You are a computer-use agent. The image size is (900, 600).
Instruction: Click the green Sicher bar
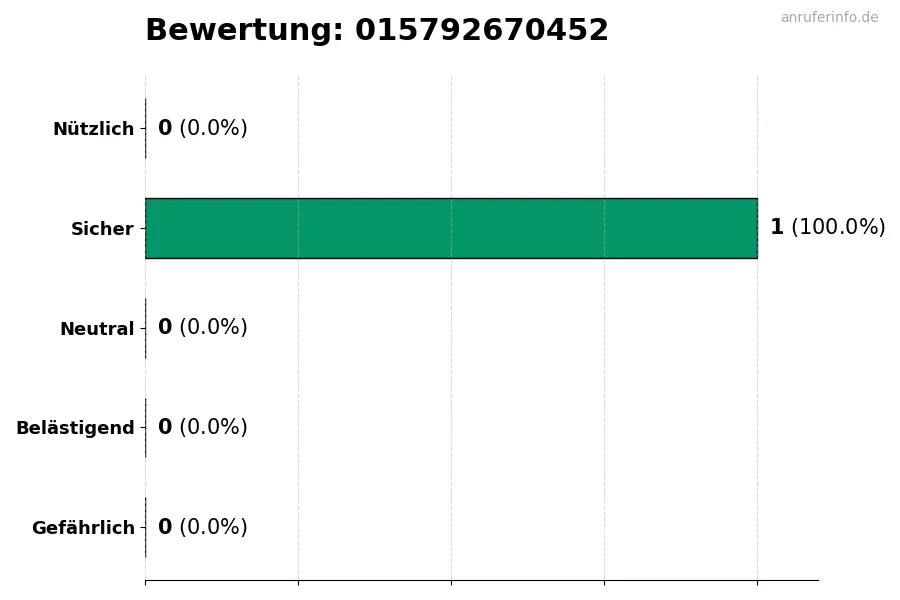451,228
